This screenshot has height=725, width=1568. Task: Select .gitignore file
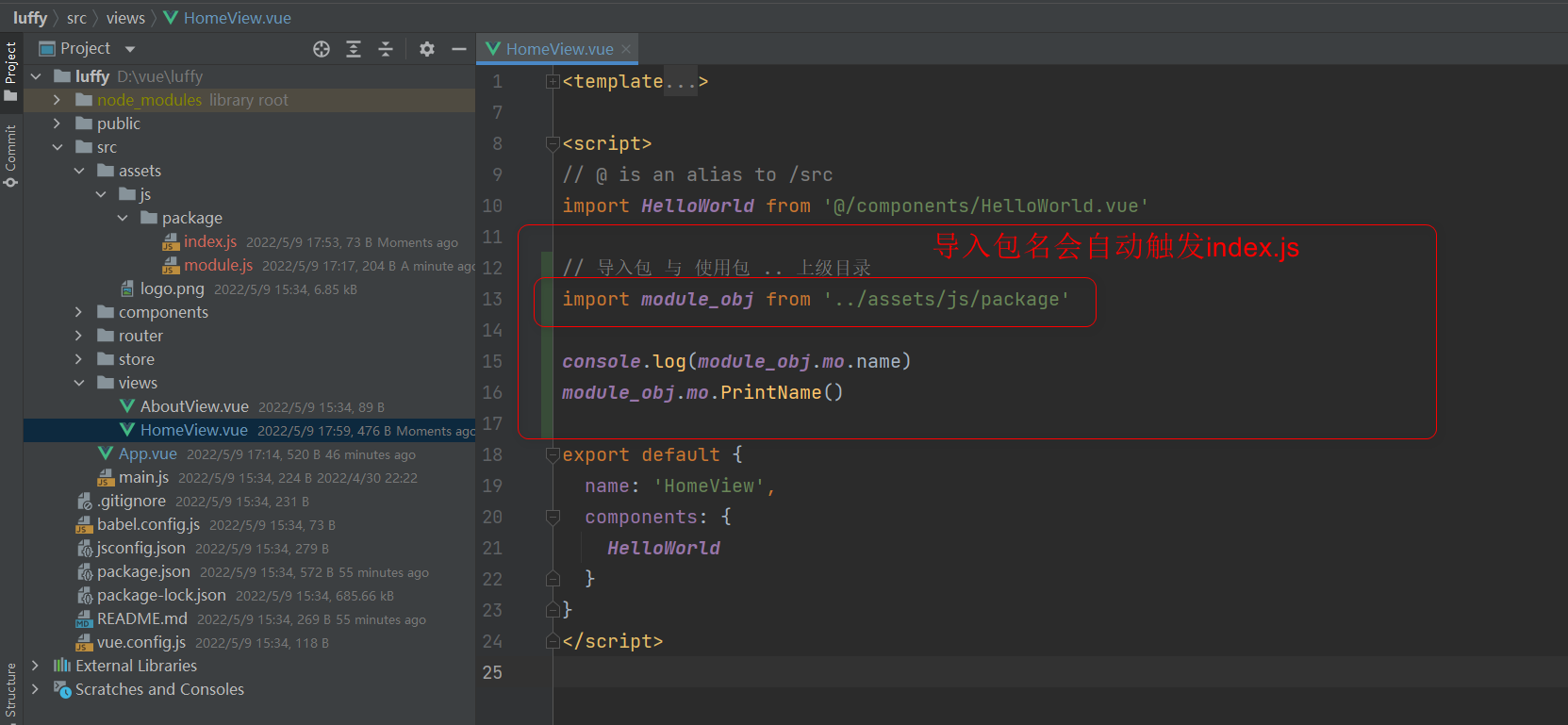click(x=131, y=501)
